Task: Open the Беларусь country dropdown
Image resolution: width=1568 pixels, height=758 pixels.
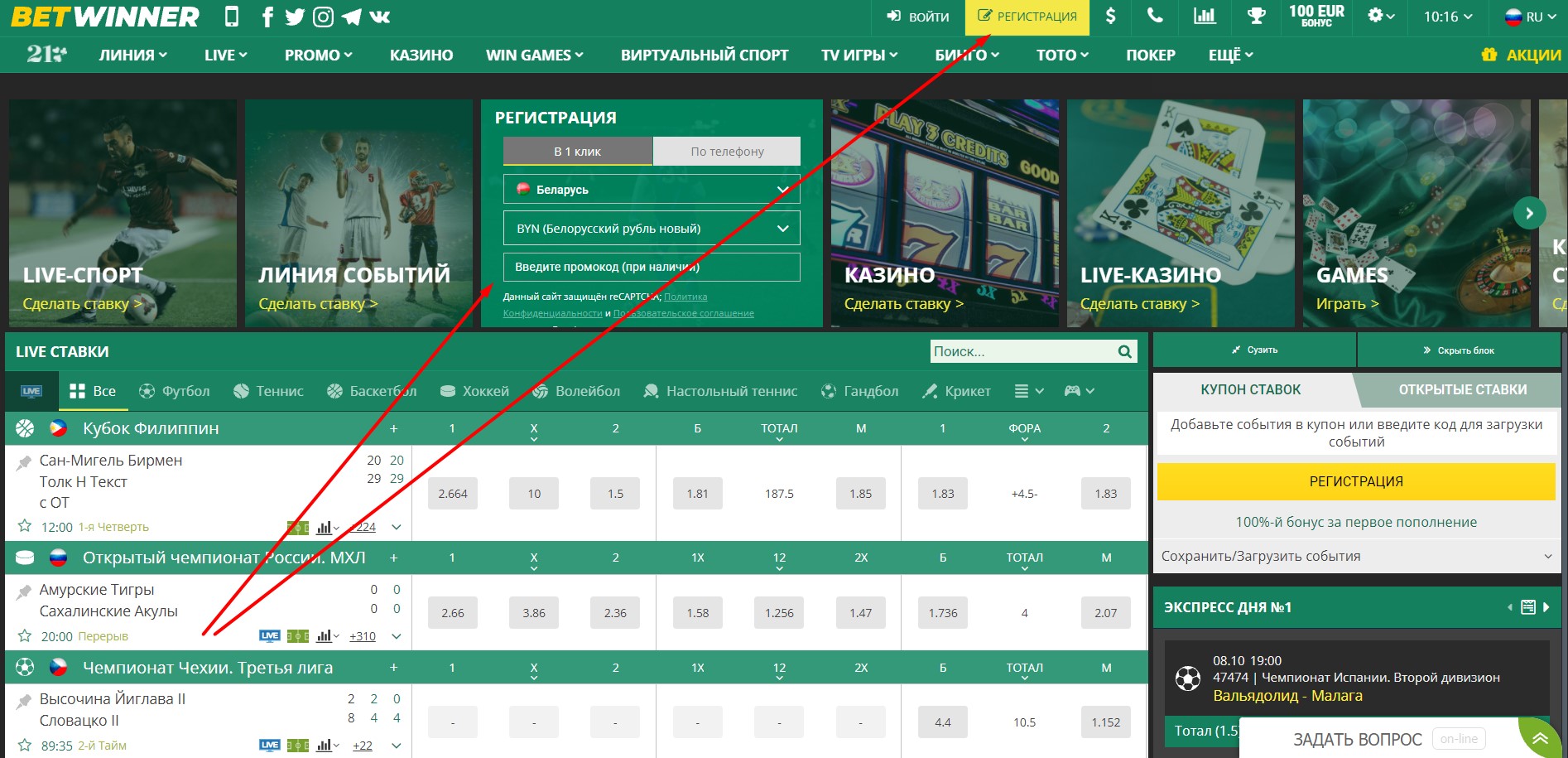Action: tap(652, 189)
